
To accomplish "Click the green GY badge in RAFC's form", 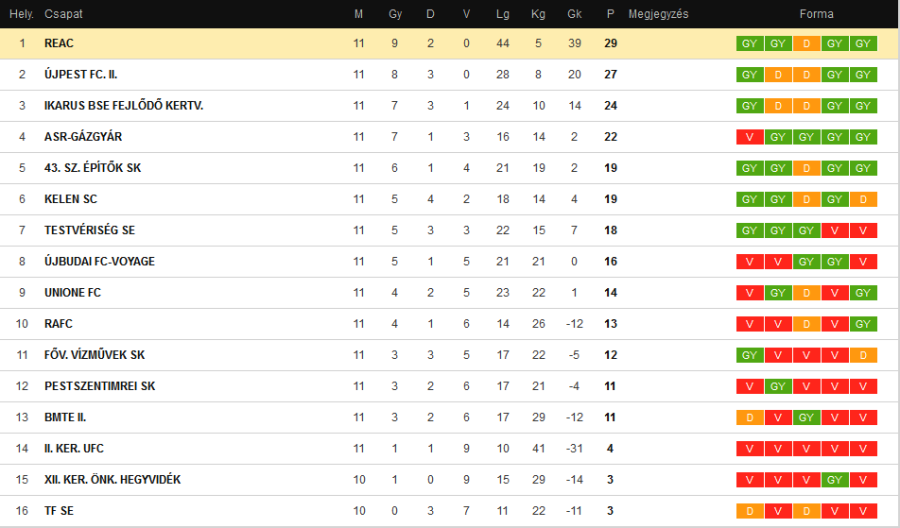I will point(865,324).
